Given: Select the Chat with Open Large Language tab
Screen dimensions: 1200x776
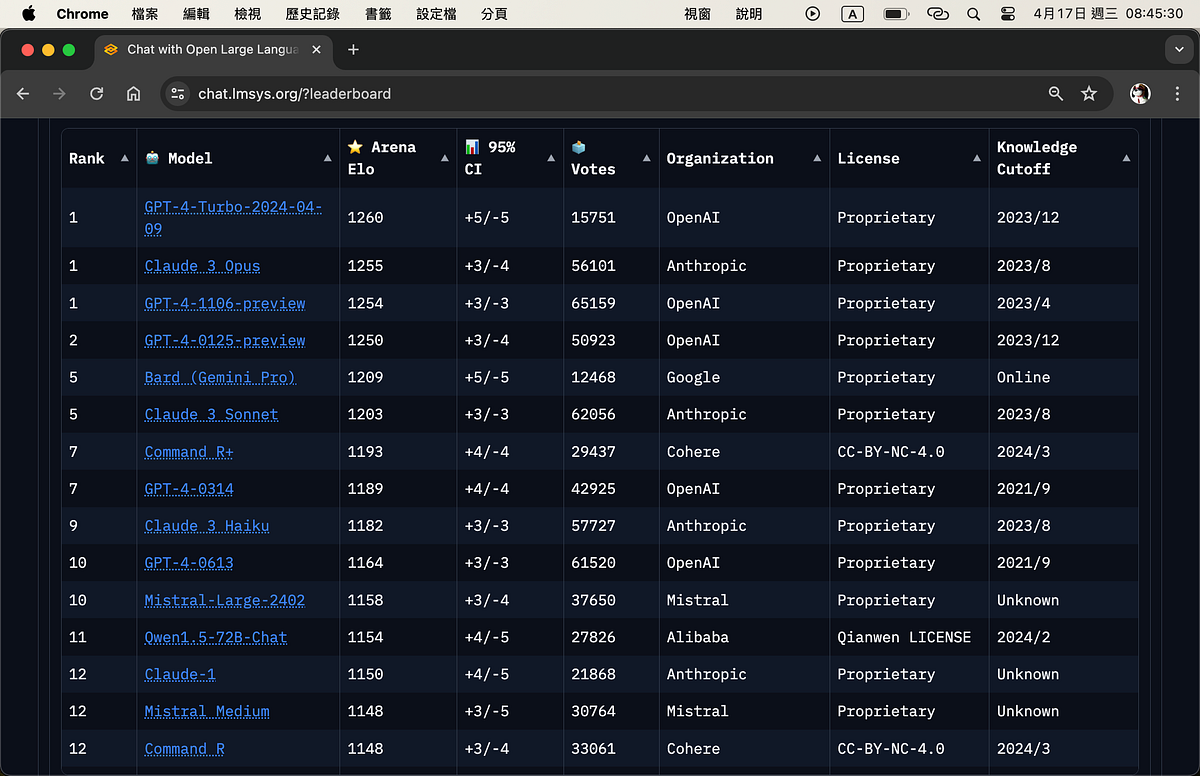Looking at the screenshot, I should click(x=210, y=49).
